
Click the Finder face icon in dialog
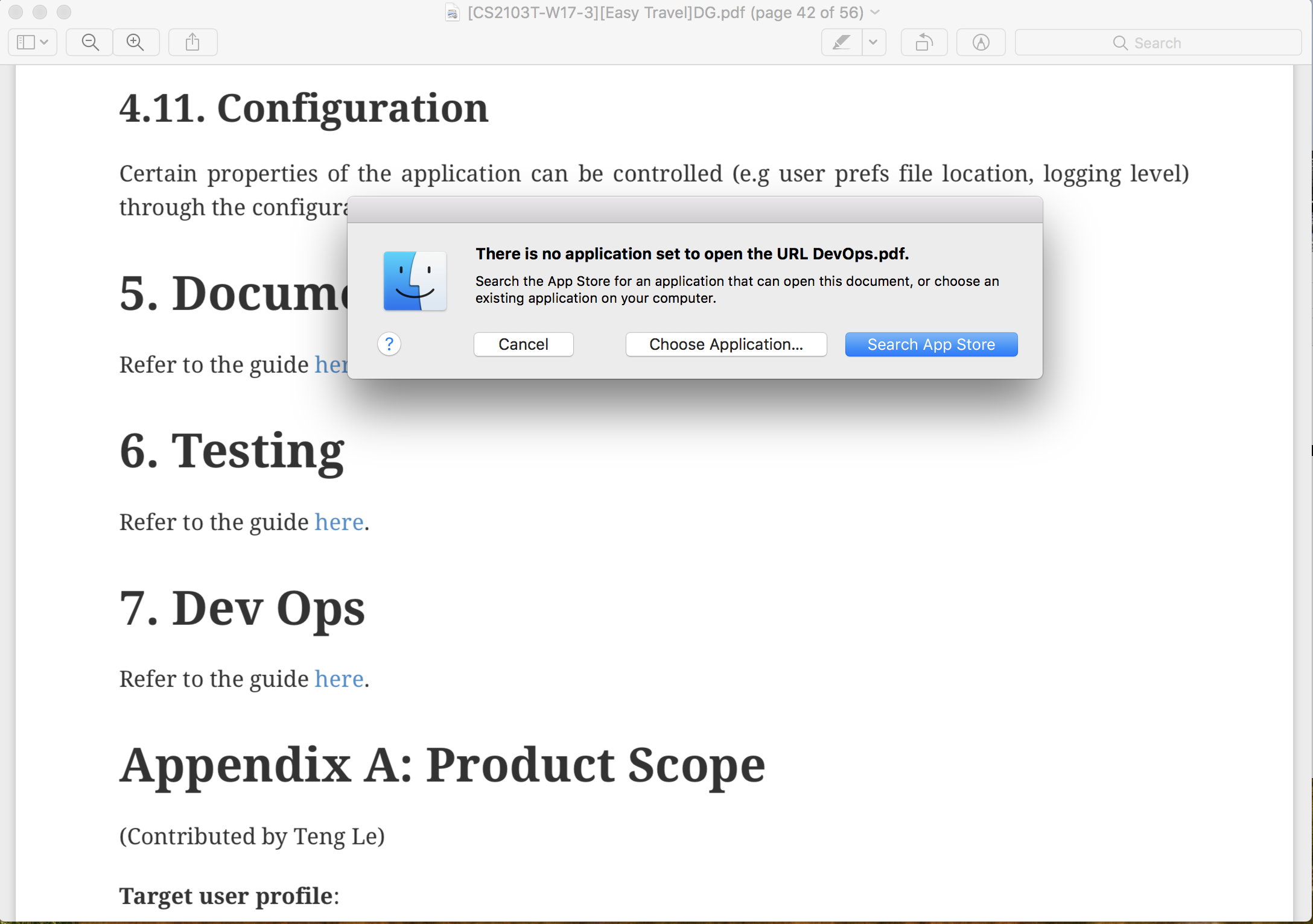pos(415,281)
